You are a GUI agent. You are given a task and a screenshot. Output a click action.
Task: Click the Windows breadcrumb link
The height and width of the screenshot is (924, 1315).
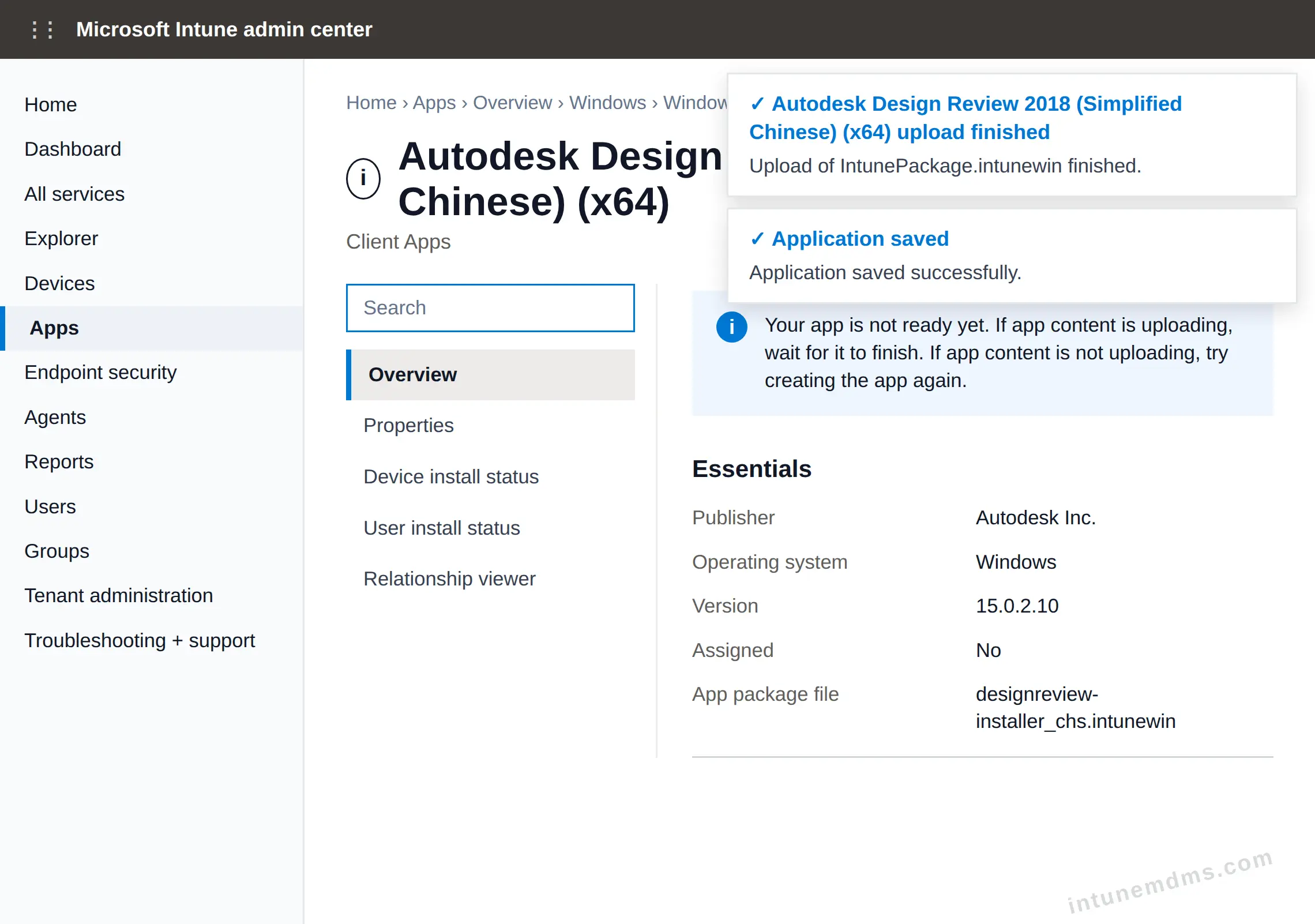point(607,103)
